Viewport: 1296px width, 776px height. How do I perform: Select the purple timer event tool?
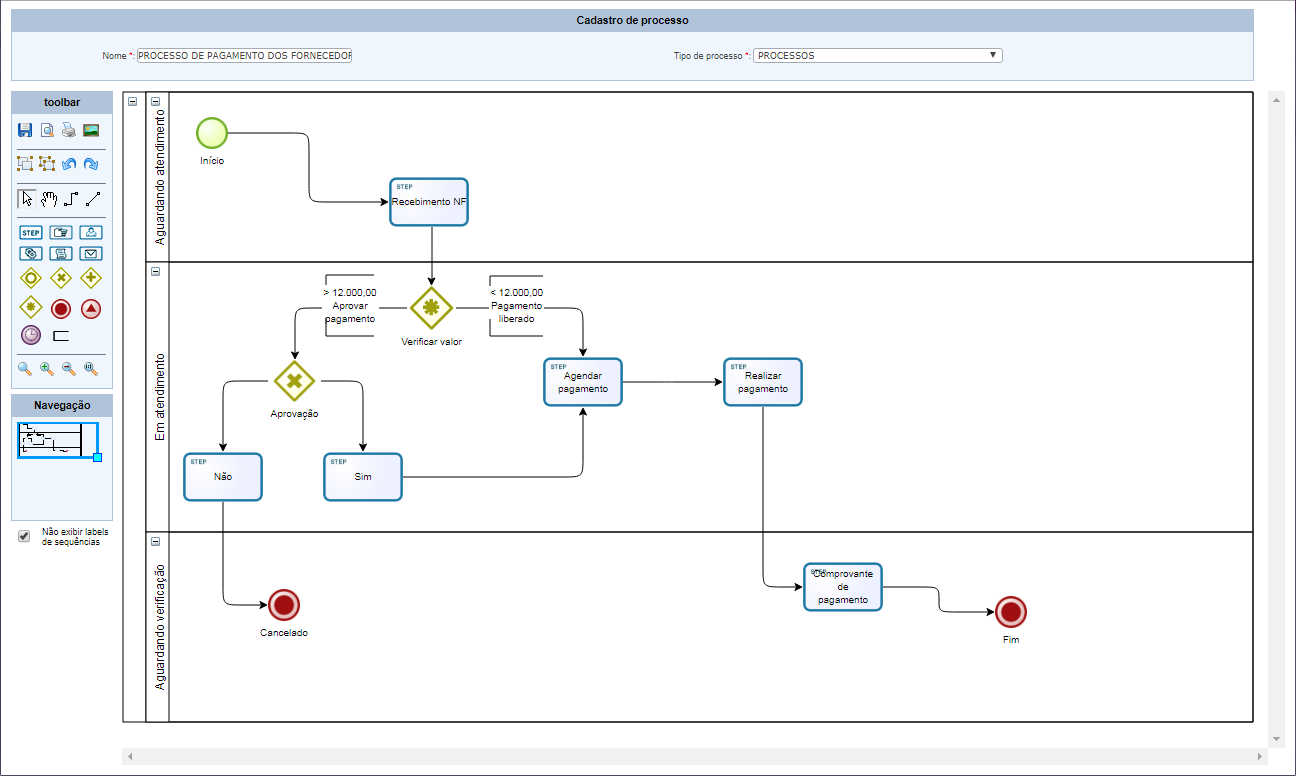(x=31, y=336)
